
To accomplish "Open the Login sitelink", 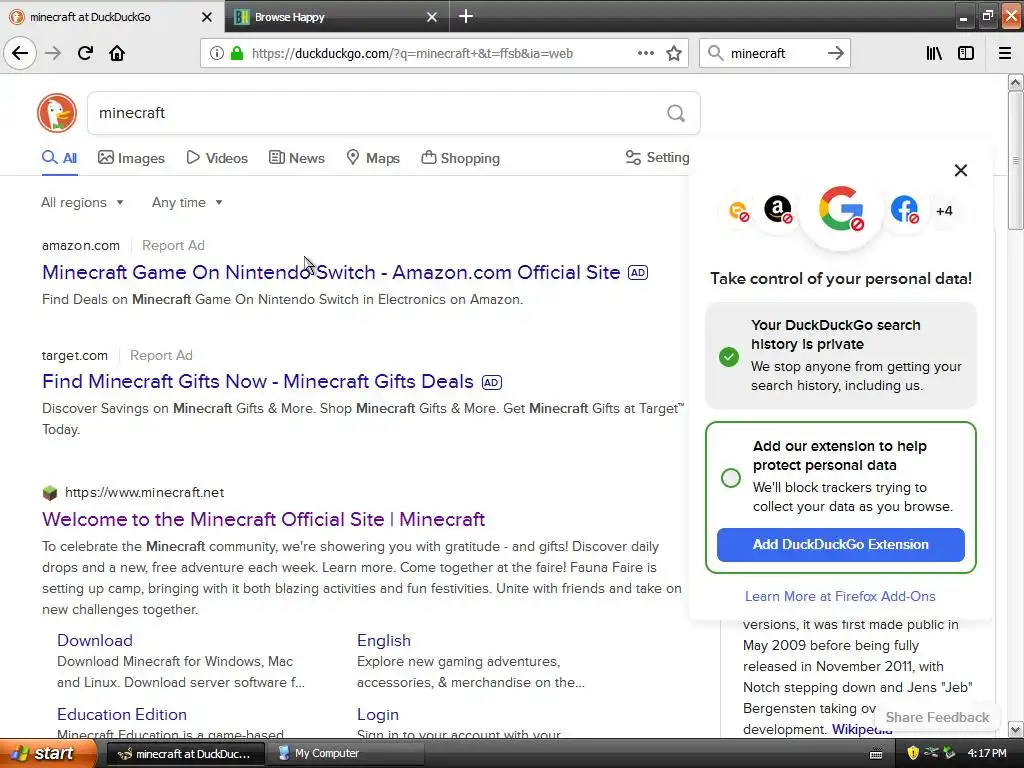I will point(377,714).
